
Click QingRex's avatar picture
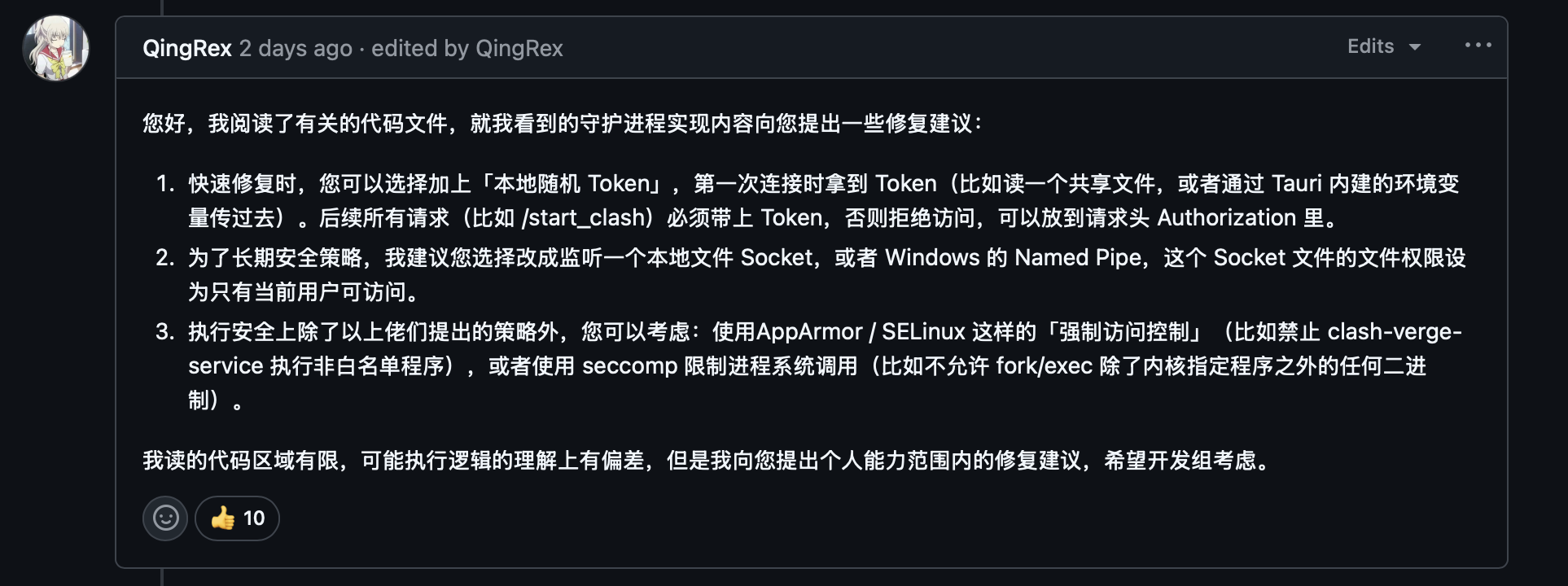[x=56, y=48]
